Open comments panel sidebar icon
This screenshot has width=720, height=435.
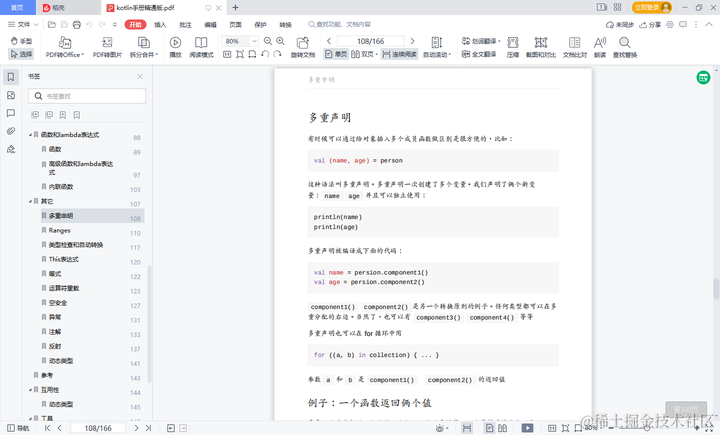(11, 113)
